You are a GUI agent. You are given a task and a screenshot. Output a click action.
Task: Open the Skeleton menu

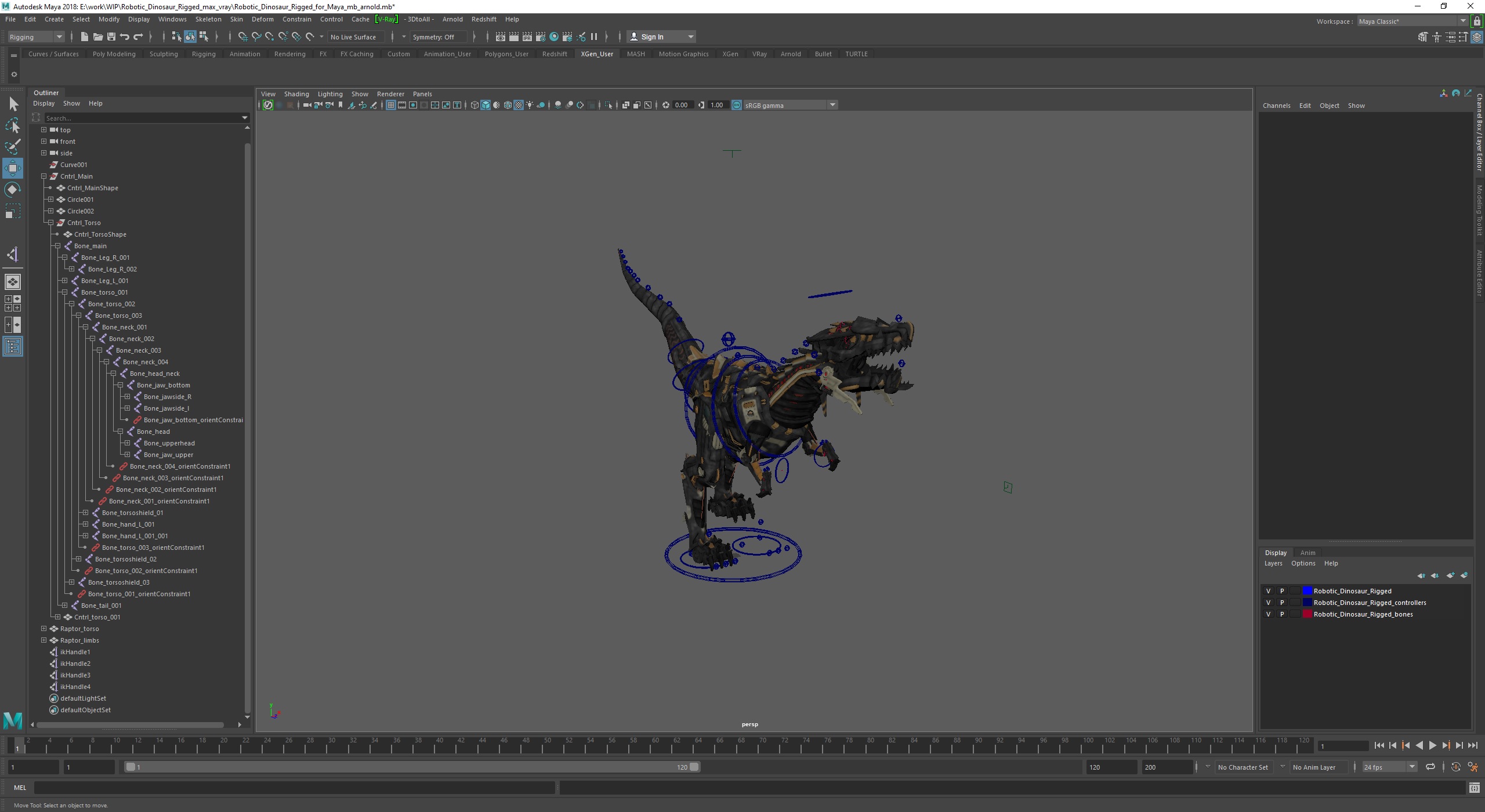point(208,19)
